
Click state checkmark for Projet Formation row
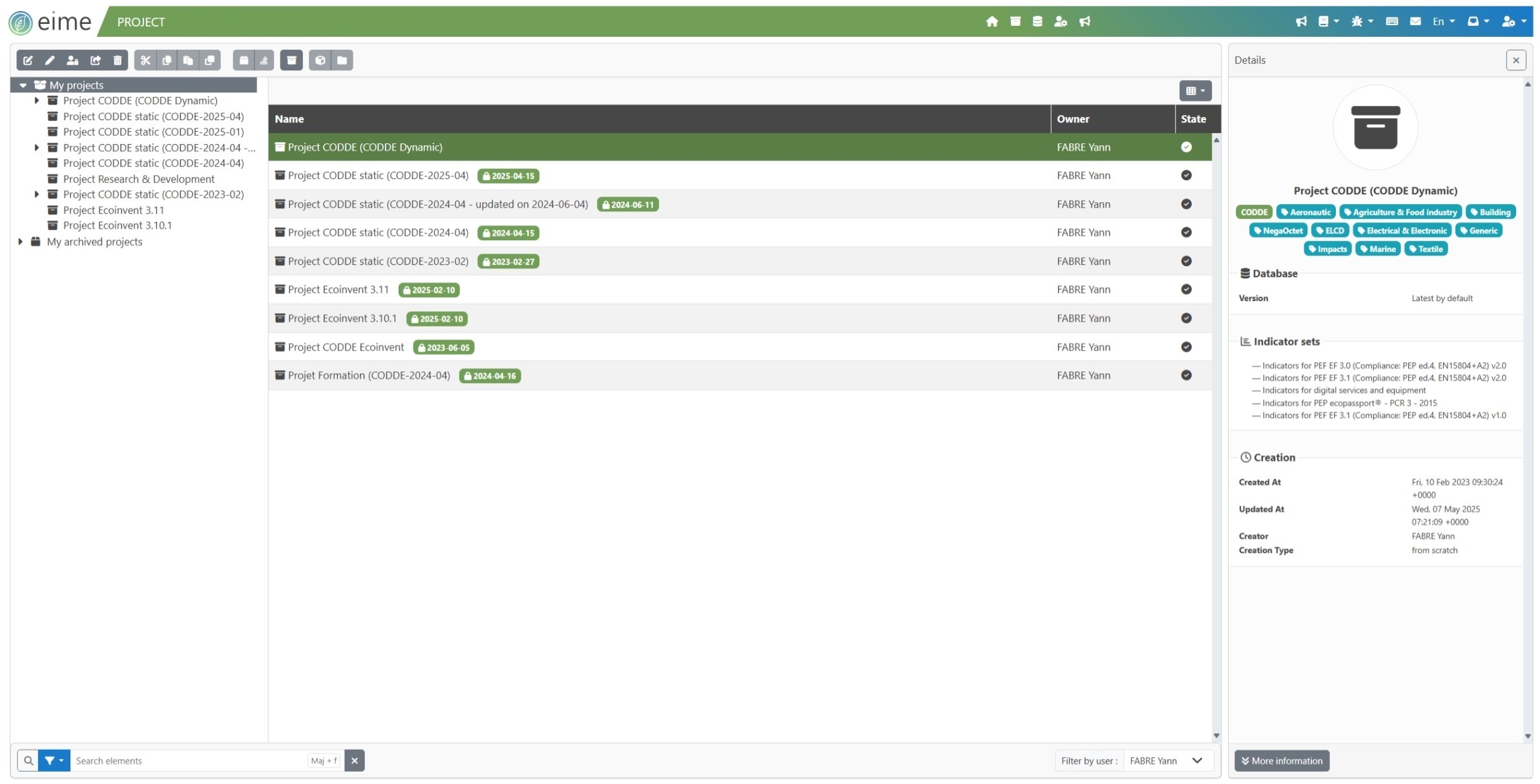1186,375
